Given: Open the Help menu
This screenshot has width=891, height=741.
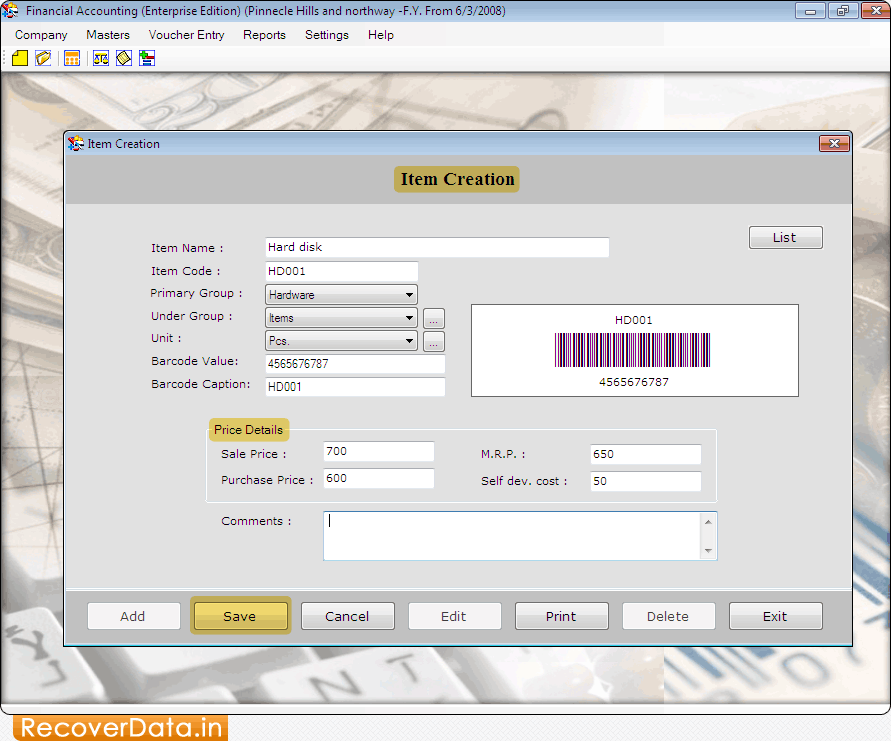Looking at the screenshot, I should click(381, 35).
